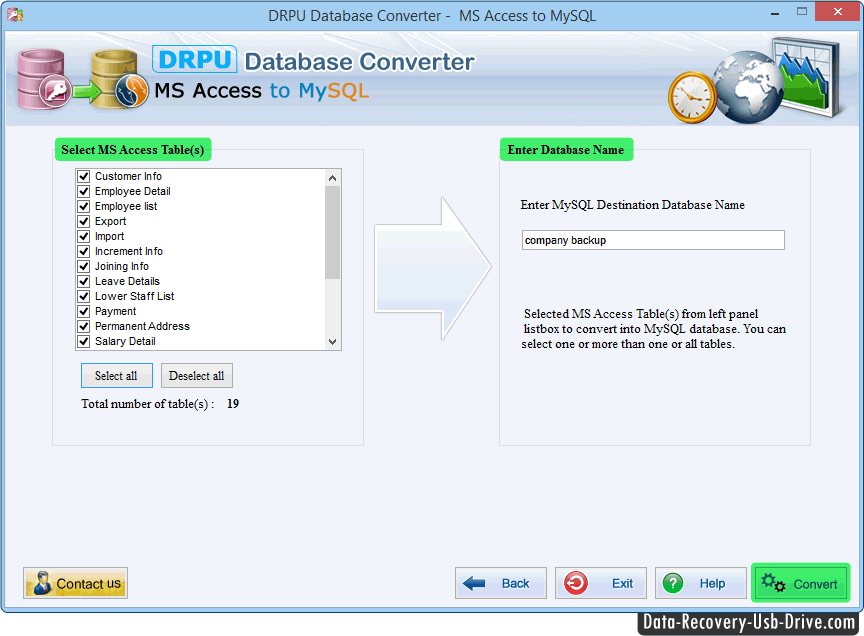Click the table list scrollbar thumb

pyautogui.click(x=332, y=232)
